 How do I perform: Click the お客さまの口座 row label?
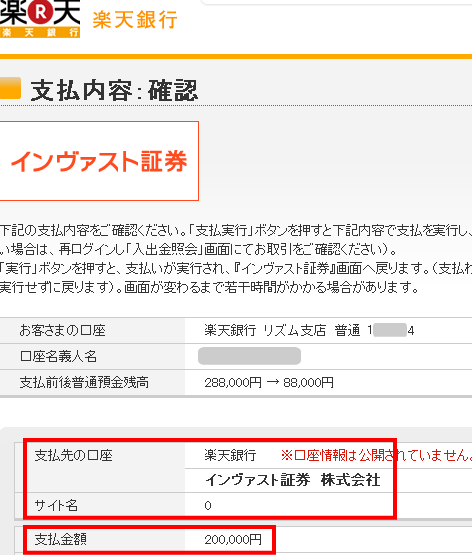point(63,331)
